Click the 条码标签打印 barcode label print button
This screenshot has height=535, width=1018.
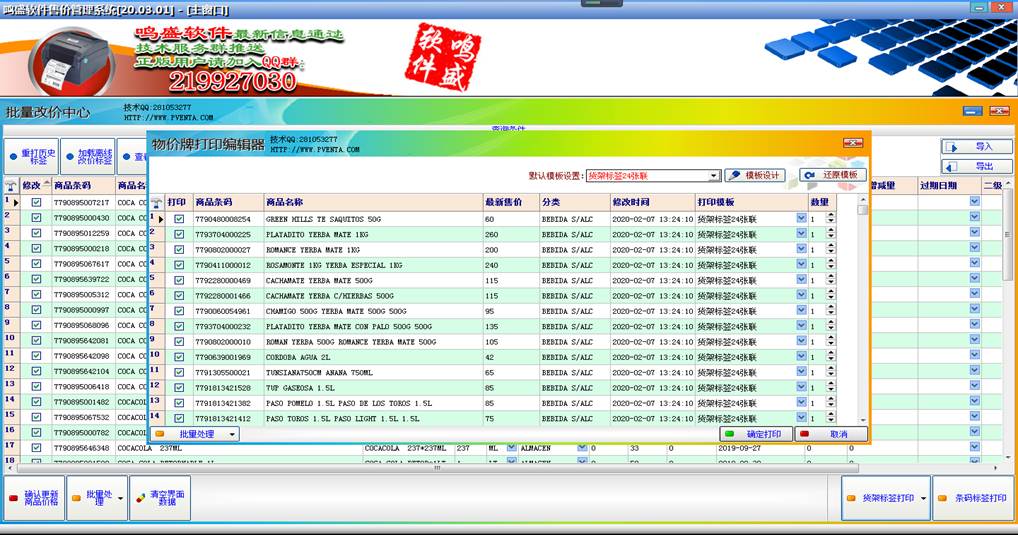click(x=972, y=497)
